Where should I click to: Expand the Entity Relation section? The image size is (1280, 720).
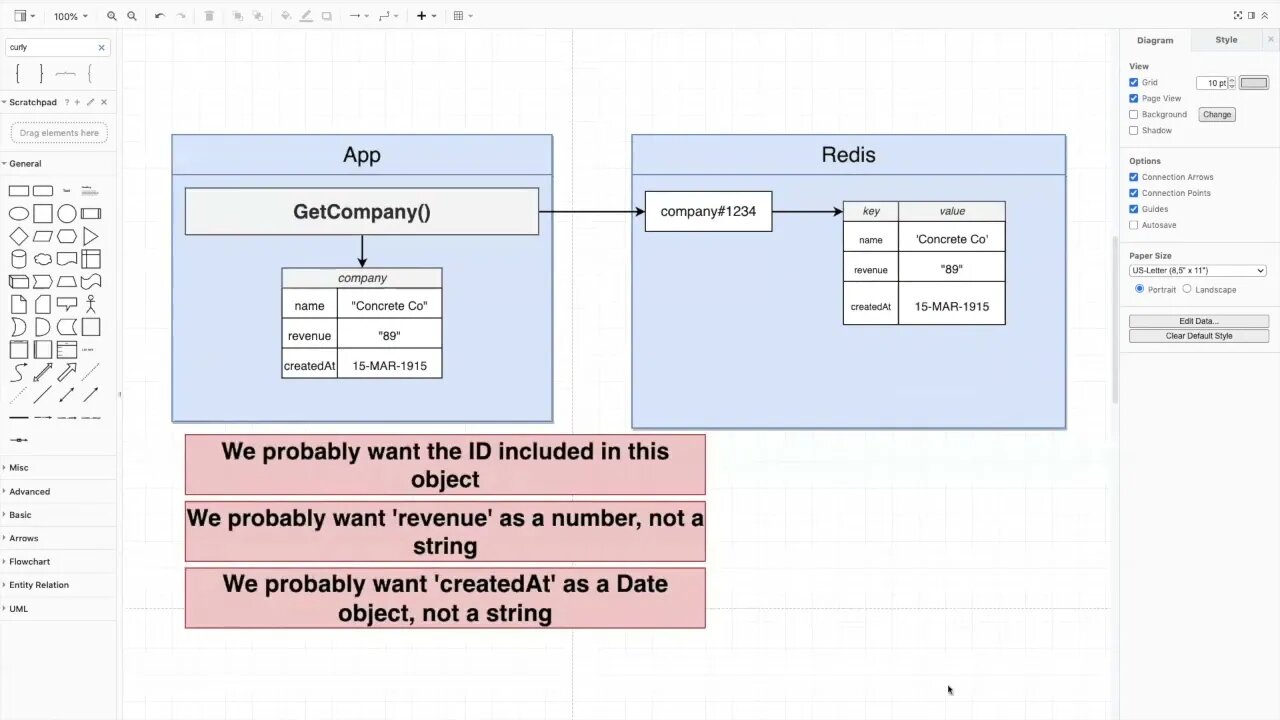58,585
